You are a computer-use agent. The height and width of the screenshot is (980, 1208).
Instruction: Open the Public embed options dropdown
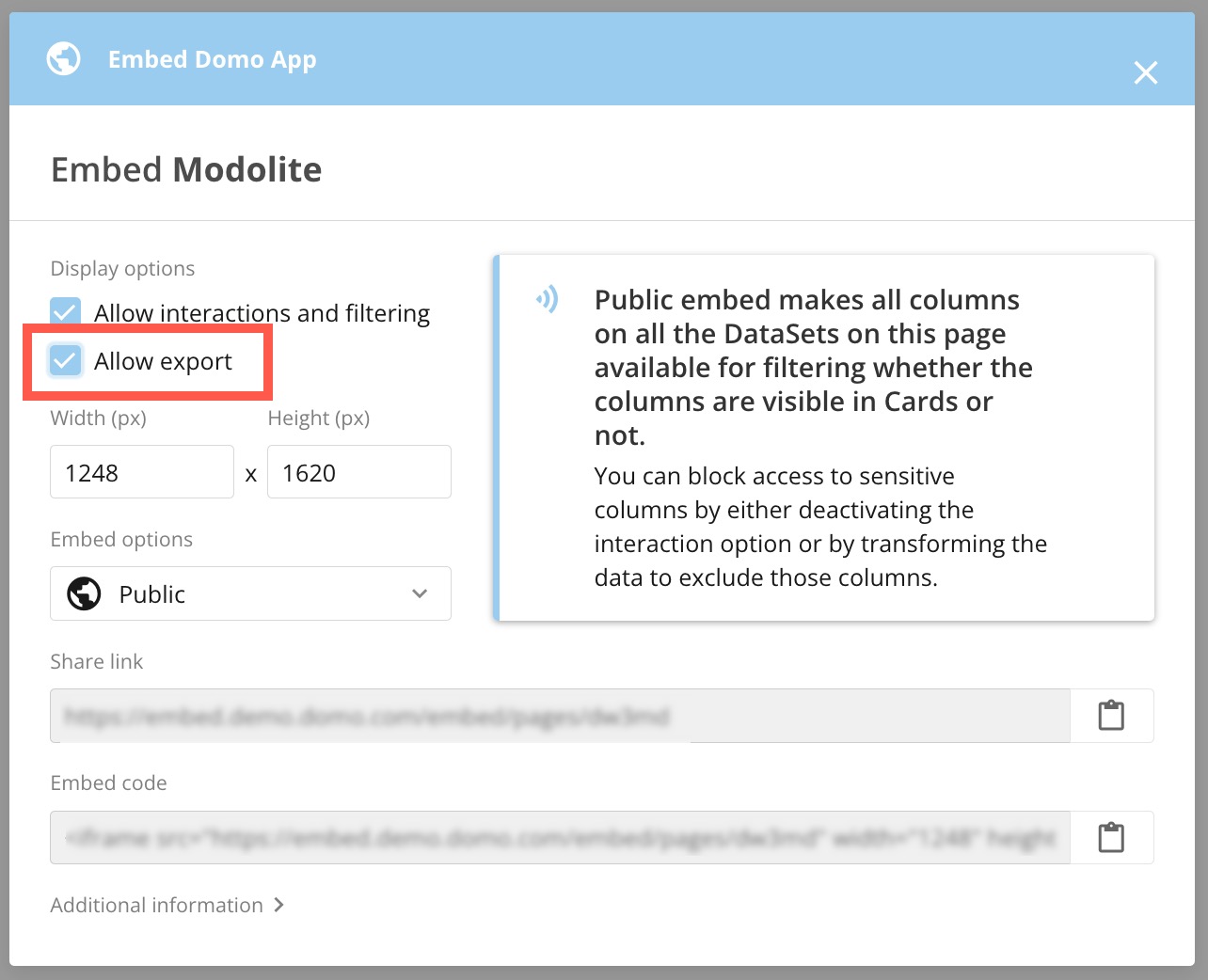tap(250, 593)
